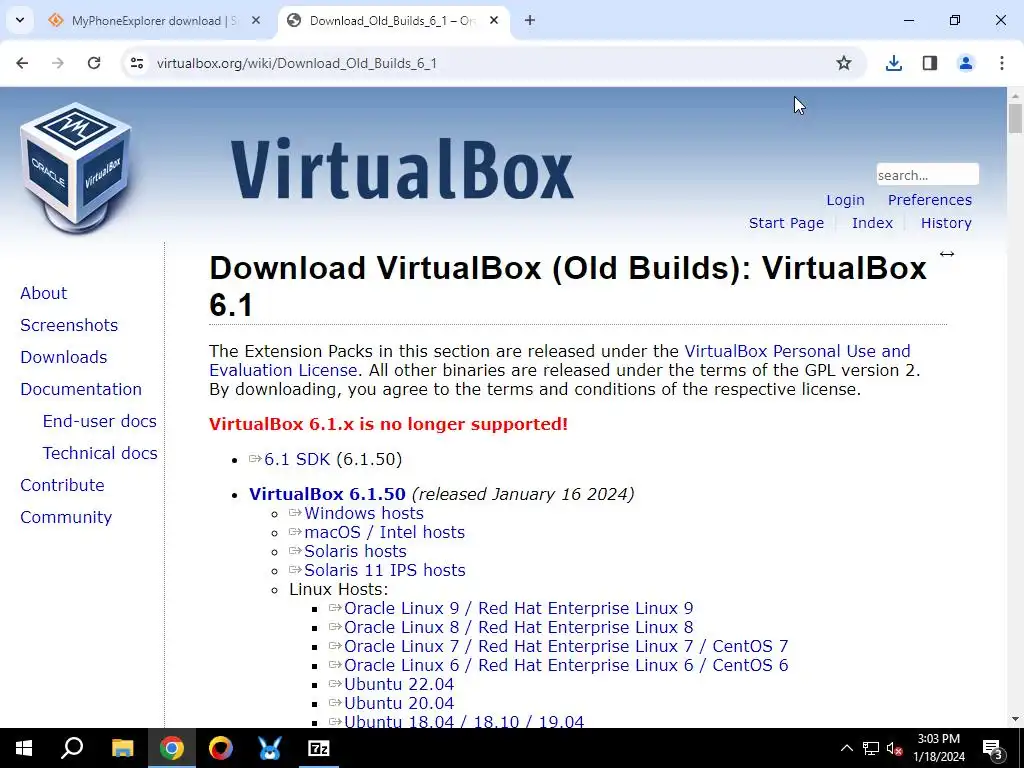
Task: Reload the current page
Action: click(94, 63)
